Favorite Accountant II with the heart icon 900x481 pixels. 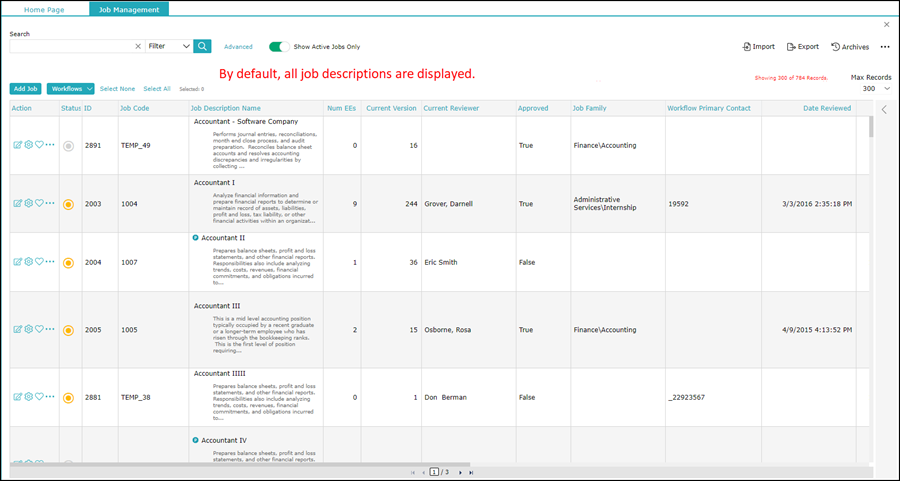tap(39, 262)
